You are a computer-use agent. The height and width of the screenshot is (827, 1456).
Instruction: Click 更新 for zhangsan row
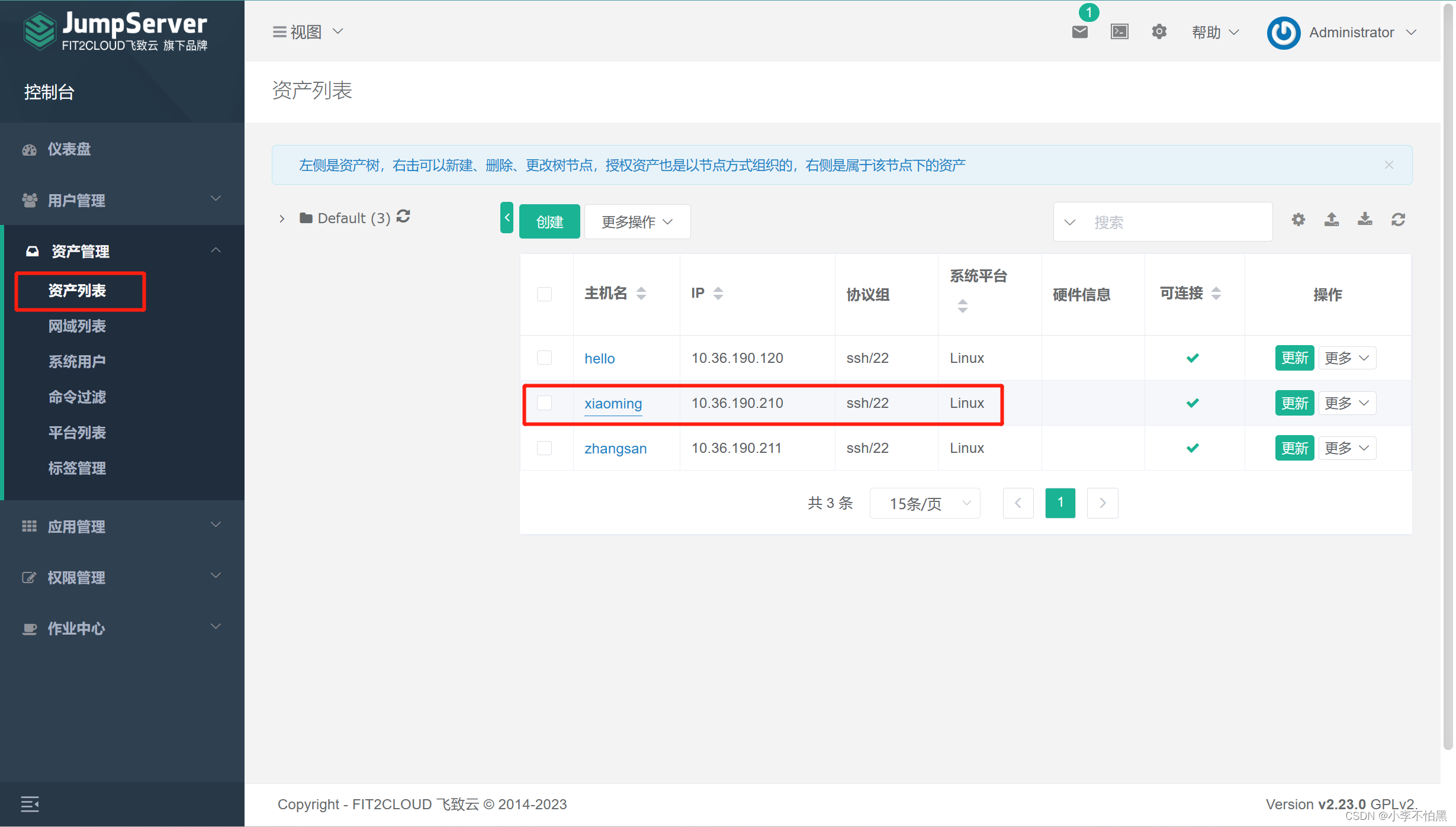[1294, 448]
